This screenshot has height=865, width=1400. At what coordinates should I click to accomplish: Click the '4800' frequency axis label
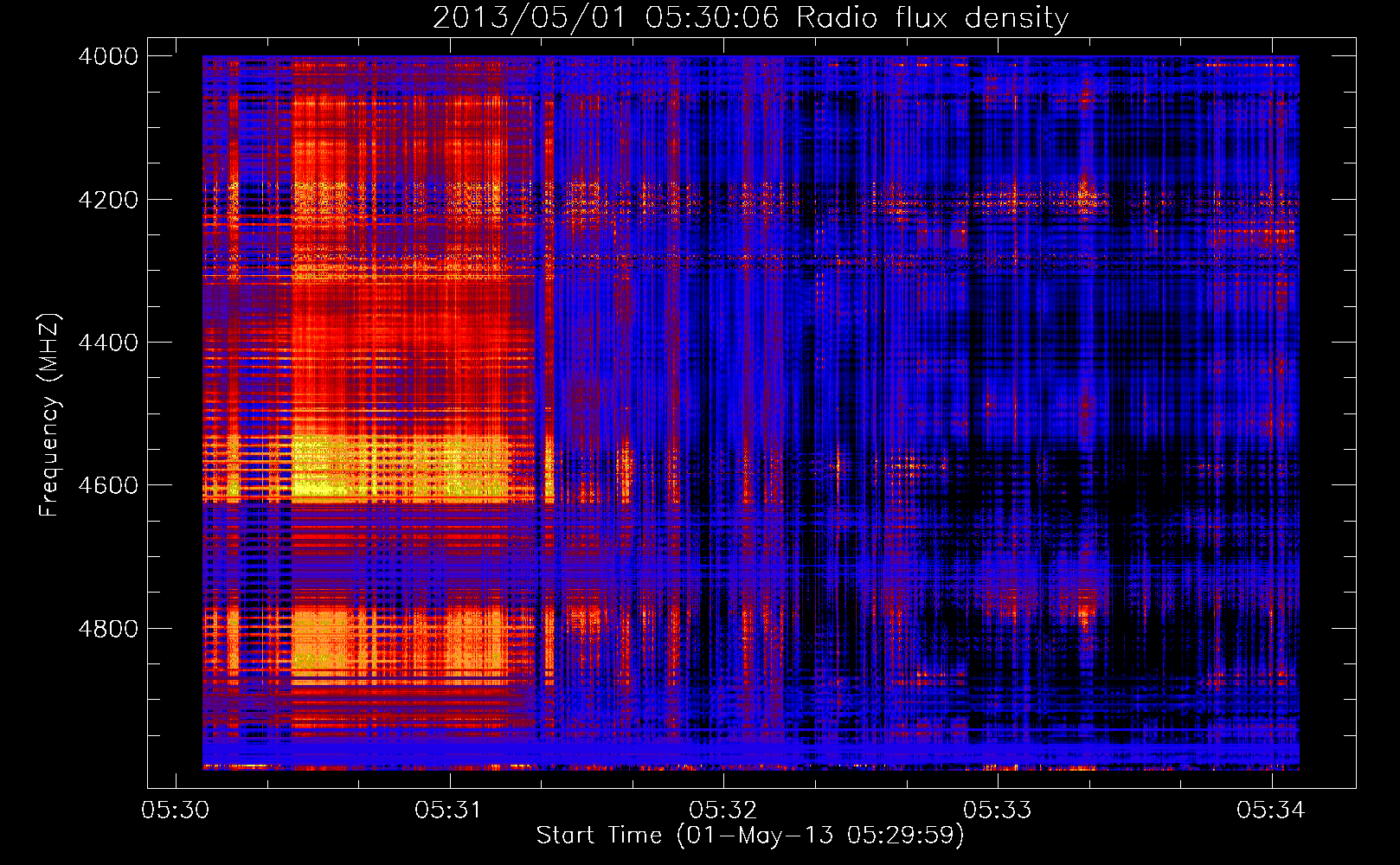point(108,629)
